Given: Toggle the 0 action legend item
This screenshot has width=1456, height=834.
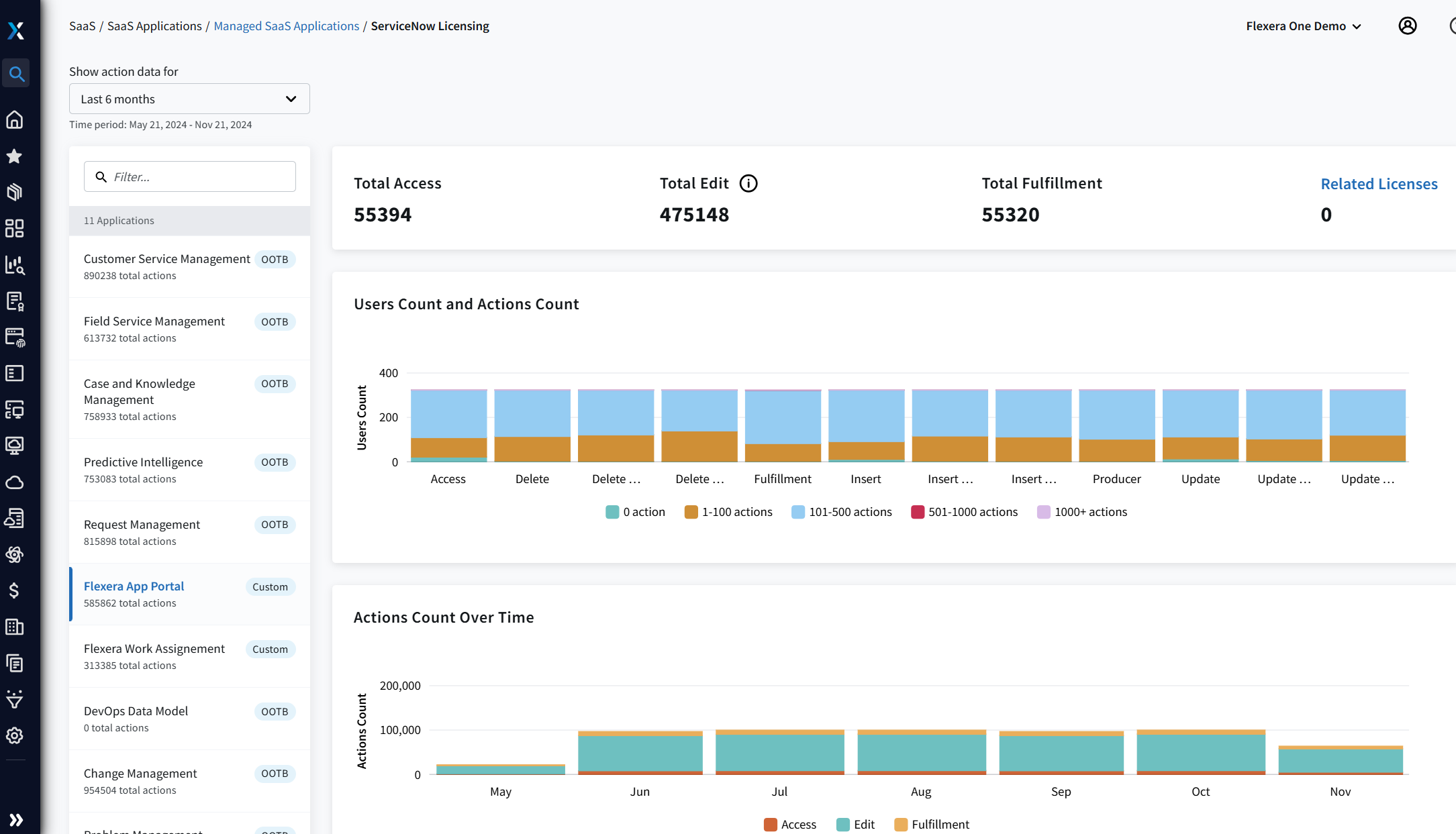Looking at the screenshot, I should (x=635, y=512).
